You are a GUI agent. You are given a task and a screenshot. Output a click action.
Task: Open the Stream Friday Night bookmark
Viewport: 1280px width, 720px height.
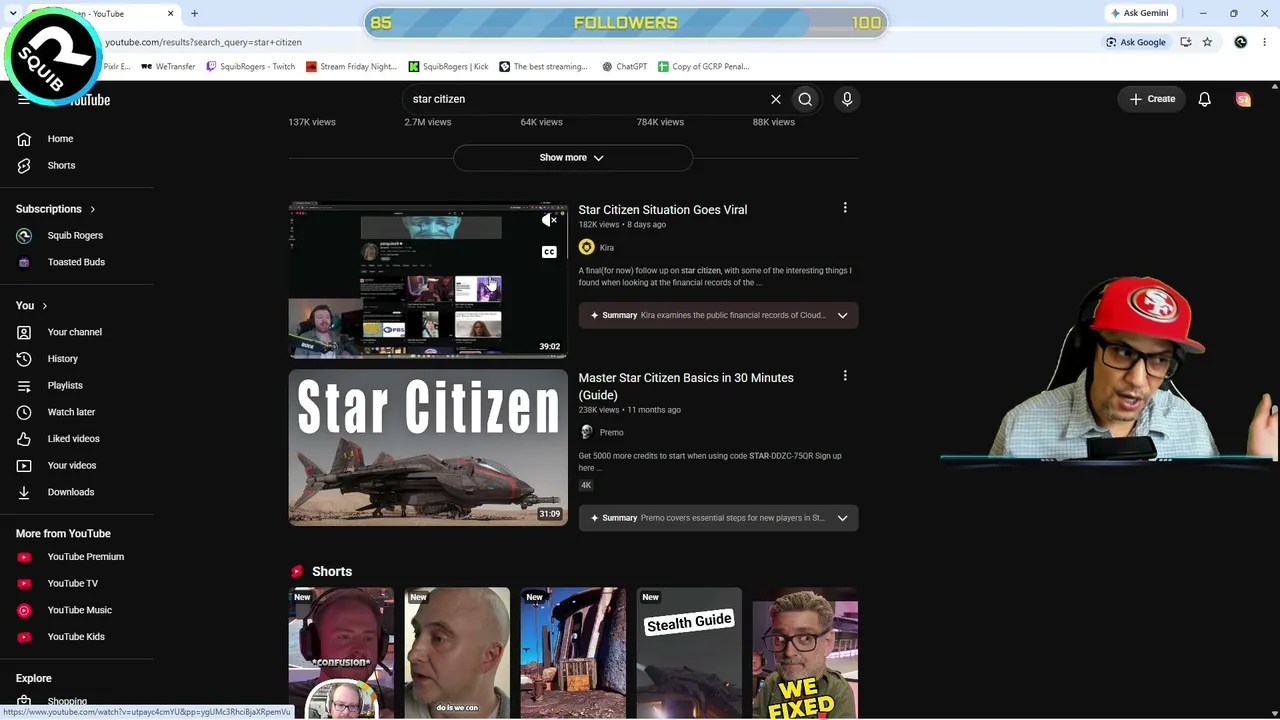(x=351, y=67)
